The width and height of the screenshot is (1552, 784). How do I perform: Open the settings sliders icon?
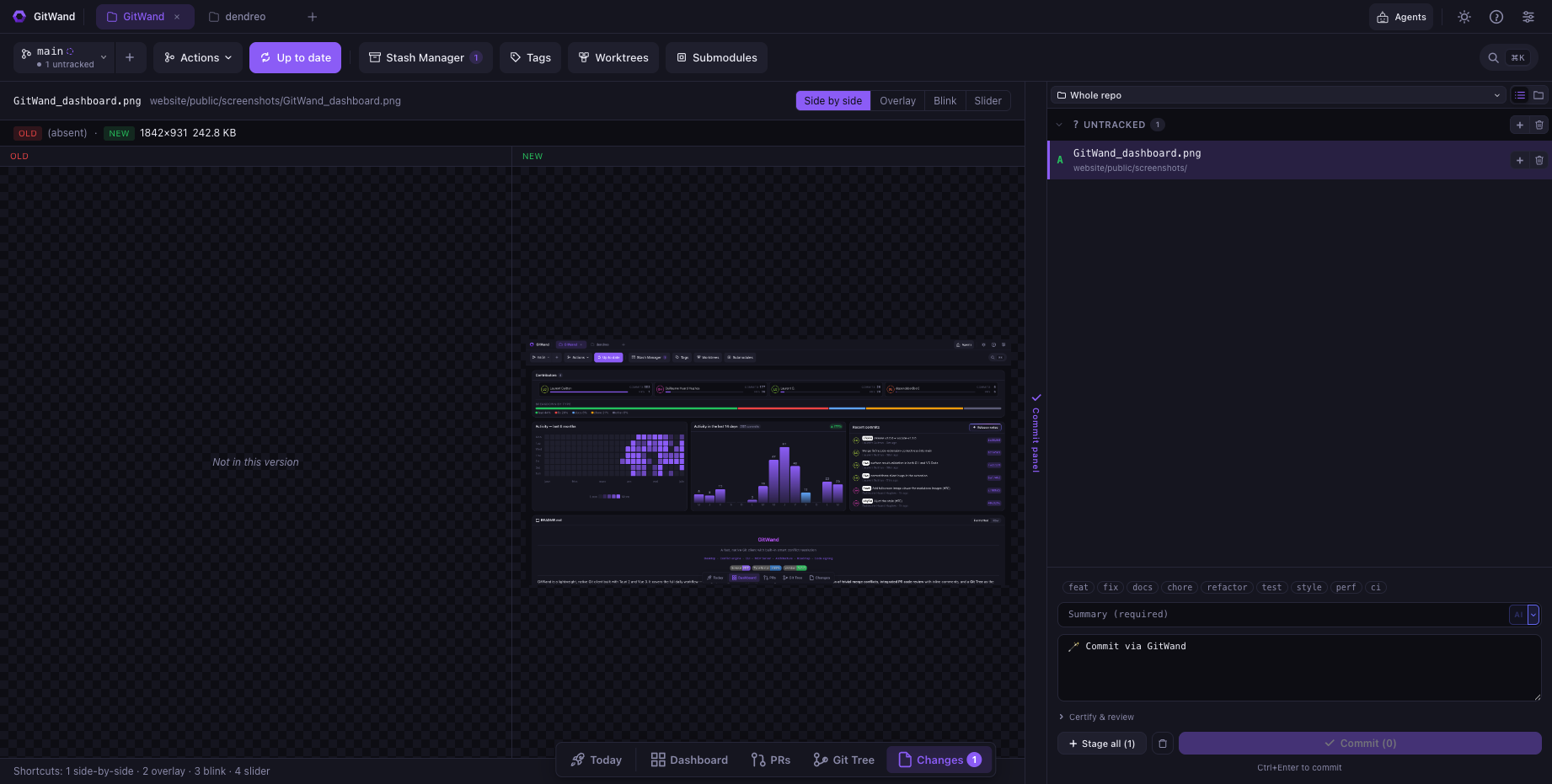pyautogui.click(x=1528, y=17)
